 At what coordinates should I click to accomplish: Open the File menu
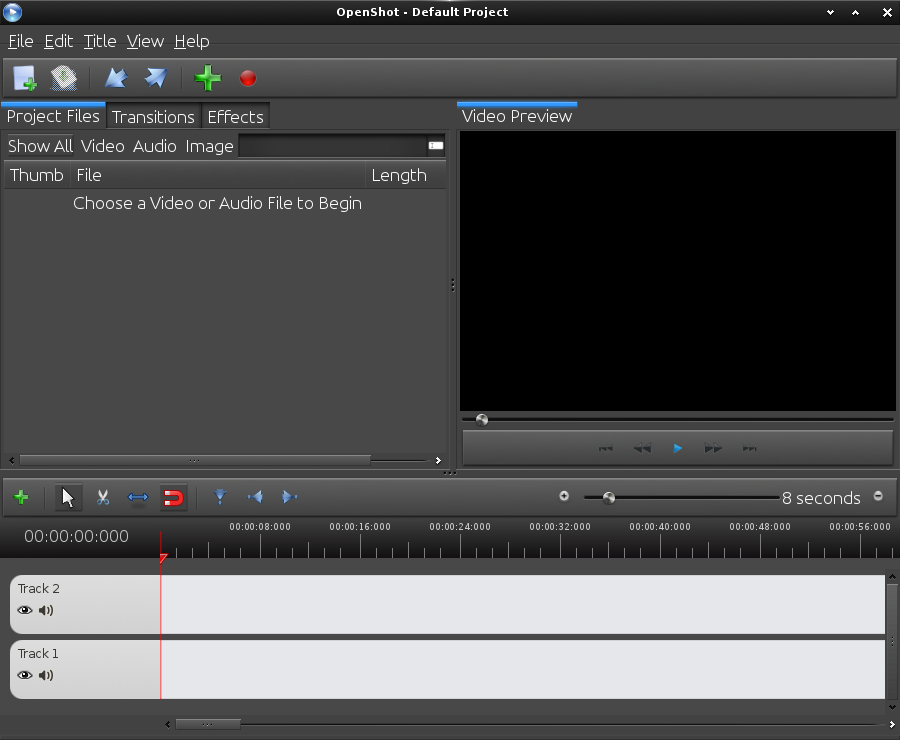click(21, 41)
